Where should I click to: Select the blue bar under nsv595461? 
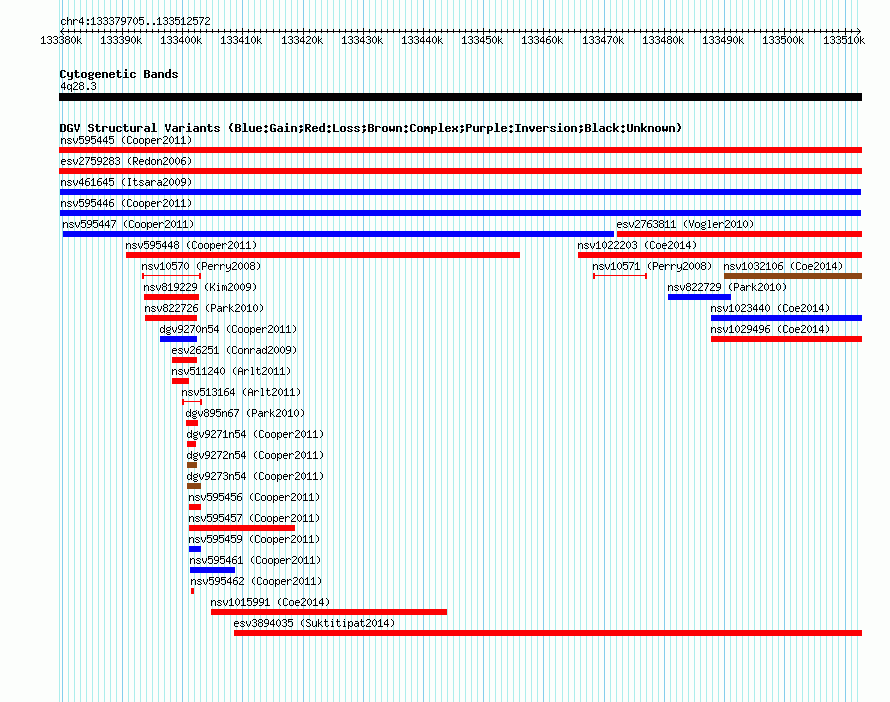(212, 570)
